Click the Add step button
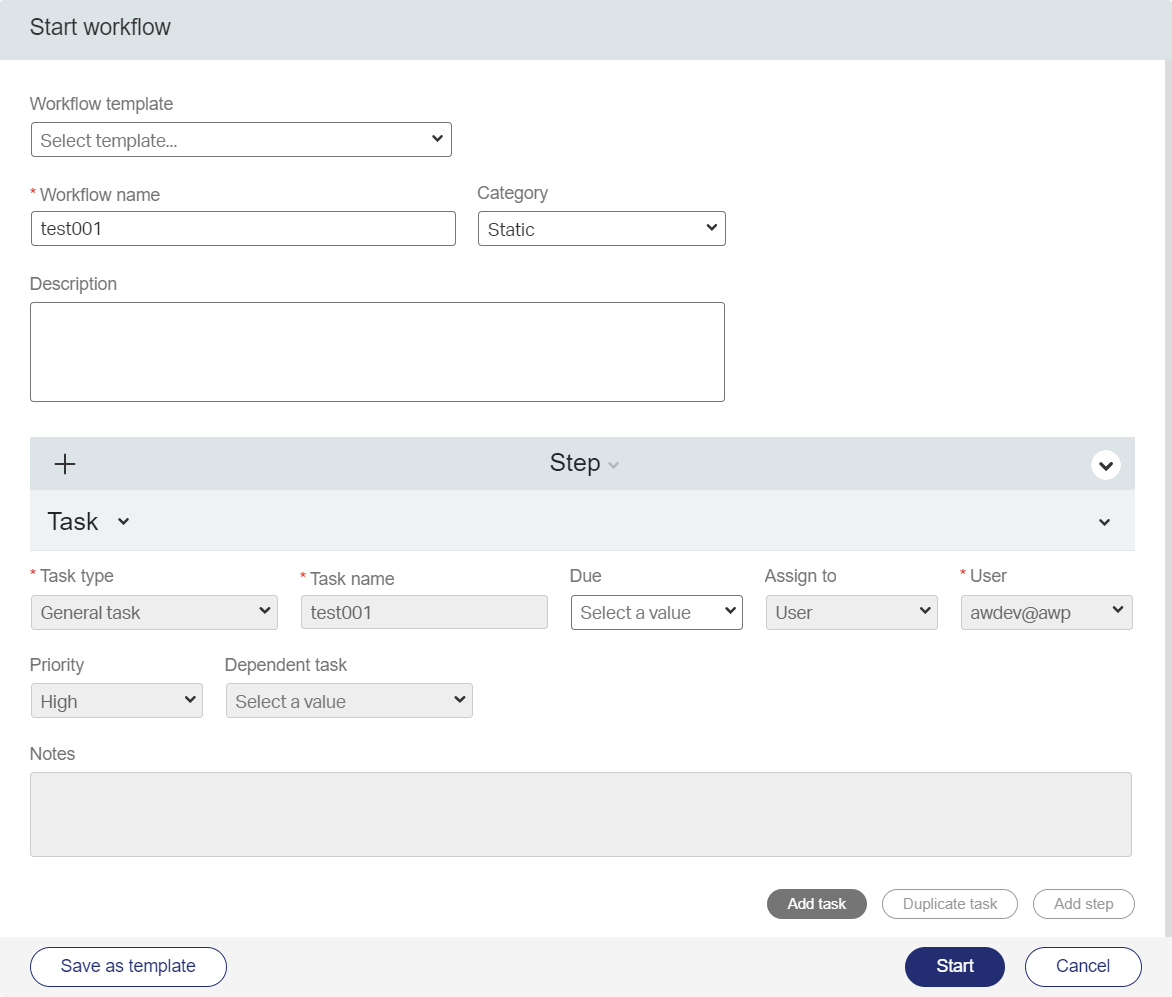1172x997 pixels. point(1083,904)
